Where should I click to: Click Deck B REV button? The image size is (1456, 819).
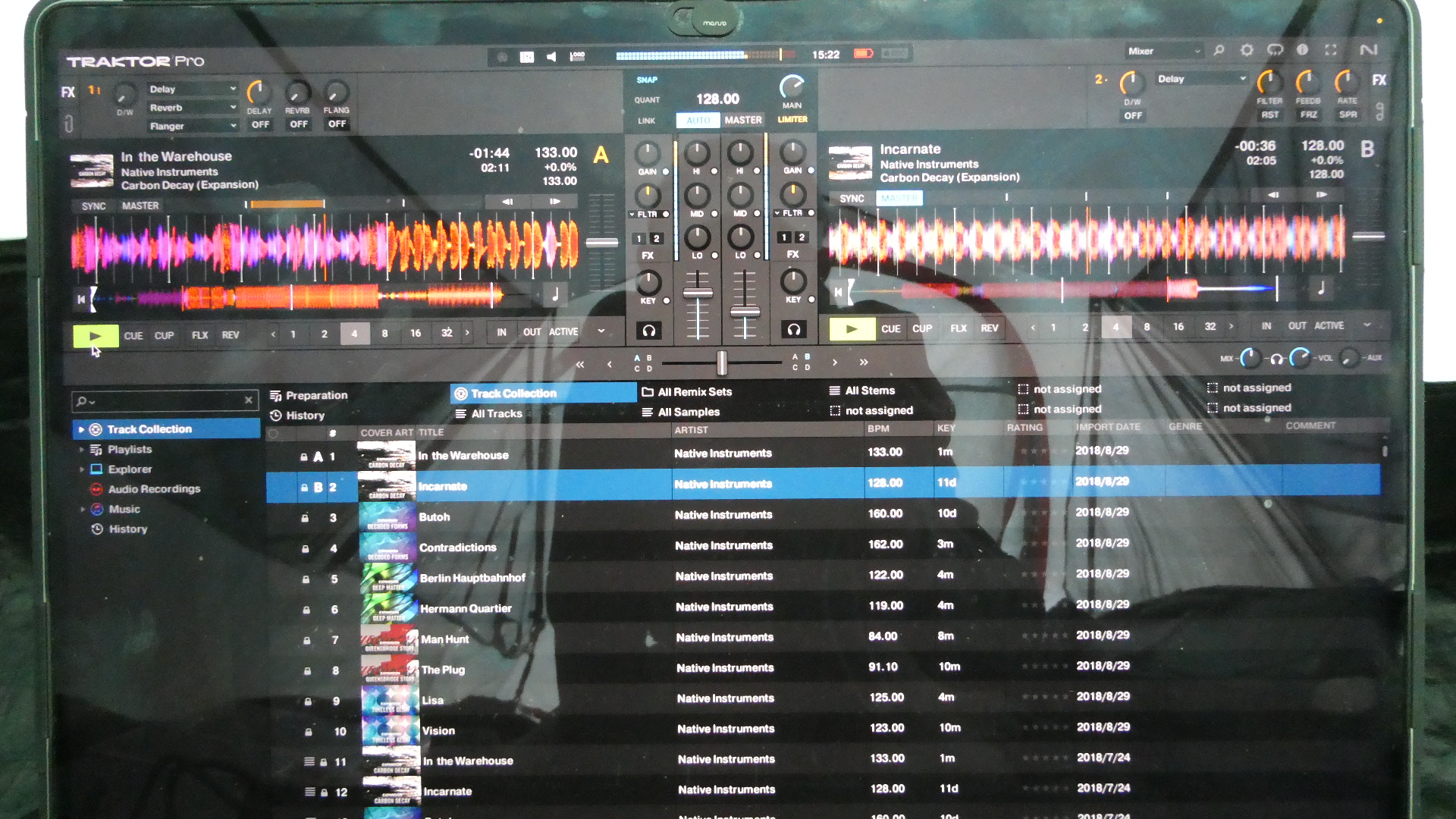990,328
